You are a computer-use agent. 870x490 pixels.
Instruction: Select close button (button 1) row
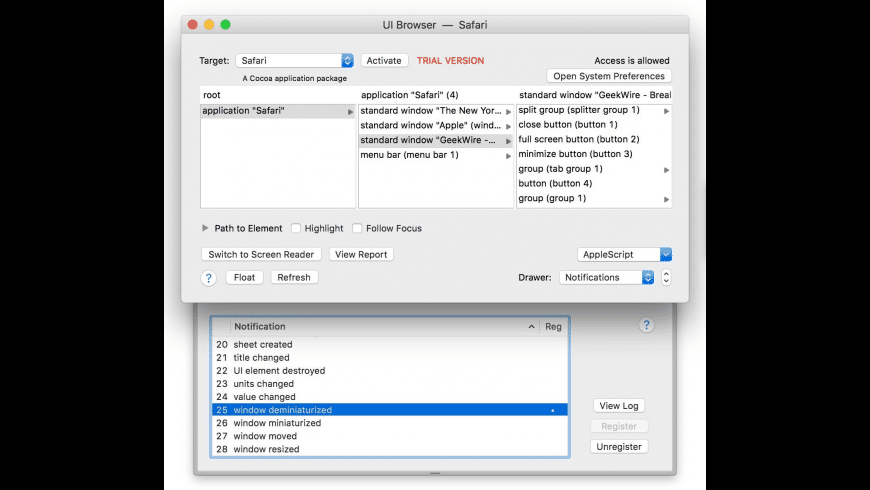pos(594,125)
